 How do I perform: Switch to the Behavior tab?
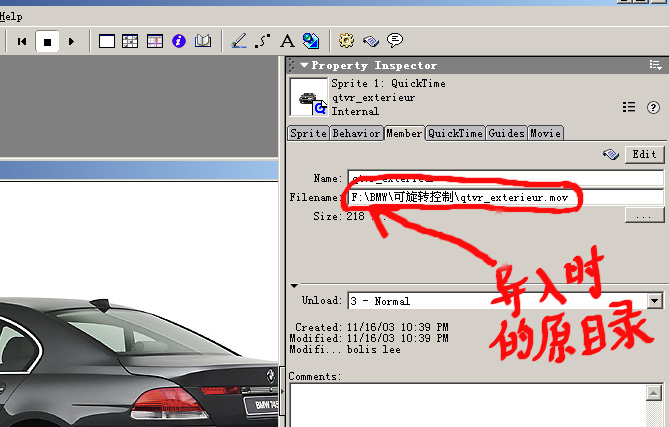(356, 133)
